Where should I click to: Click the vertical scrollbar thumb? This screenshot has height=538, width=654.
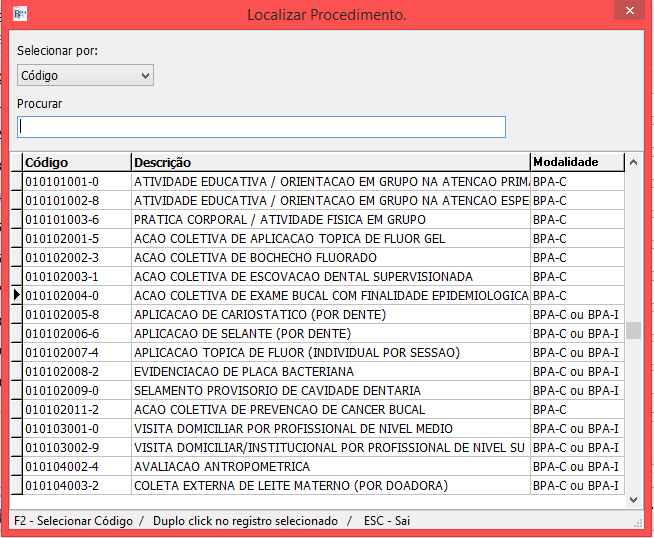[x=633, y=331]
